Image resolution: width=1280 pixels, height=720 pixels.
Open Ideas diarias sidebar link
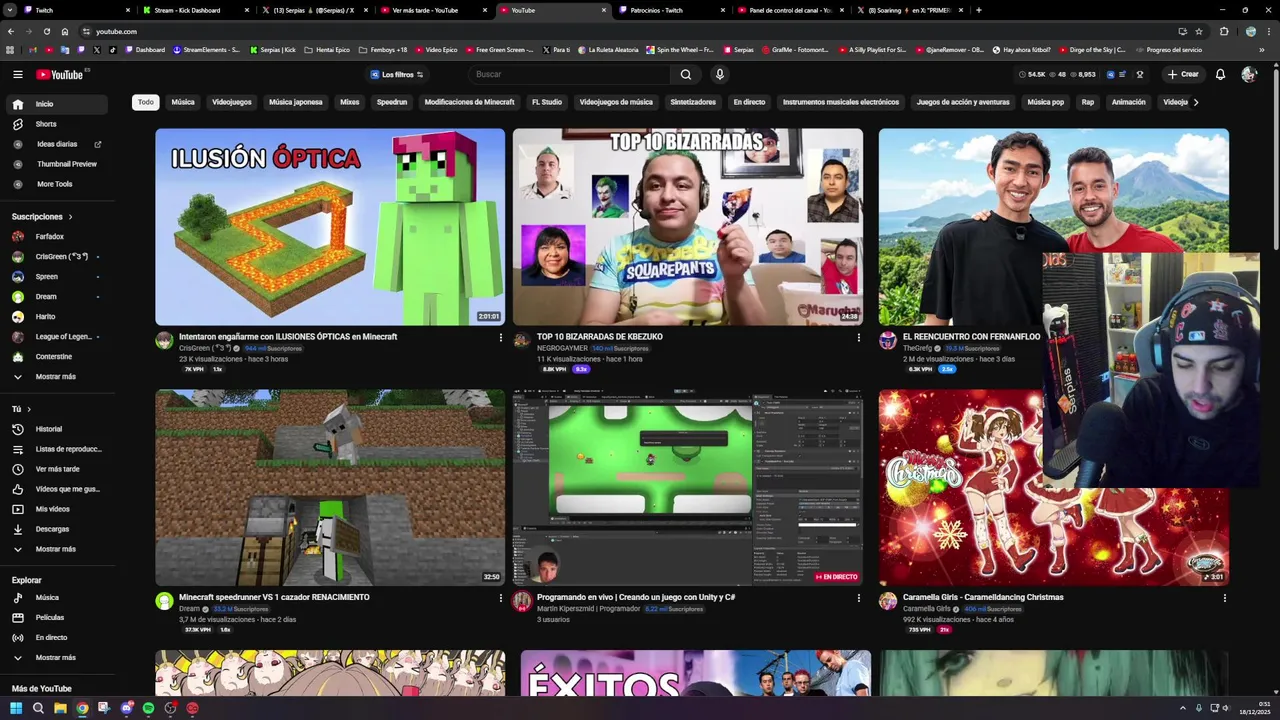point(55,144)
